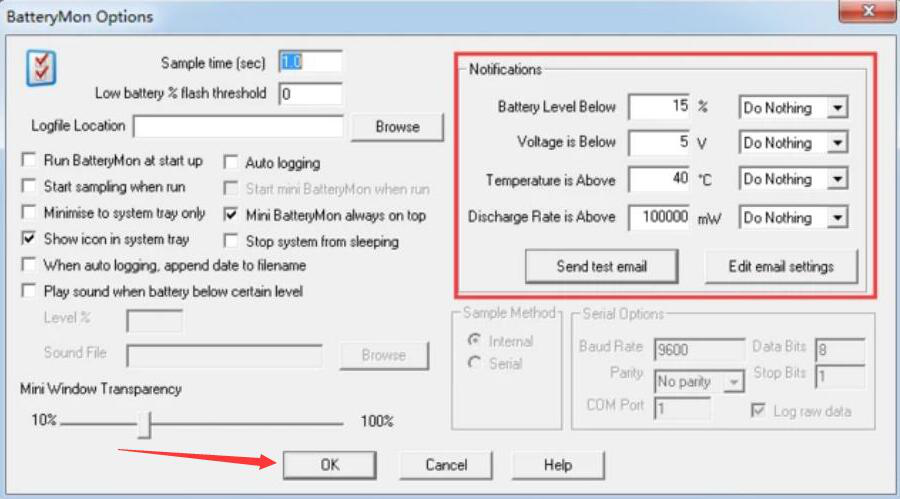Open Edit email settings
The height and width of the screenshot is (499, 900).
tap(781, 266)
